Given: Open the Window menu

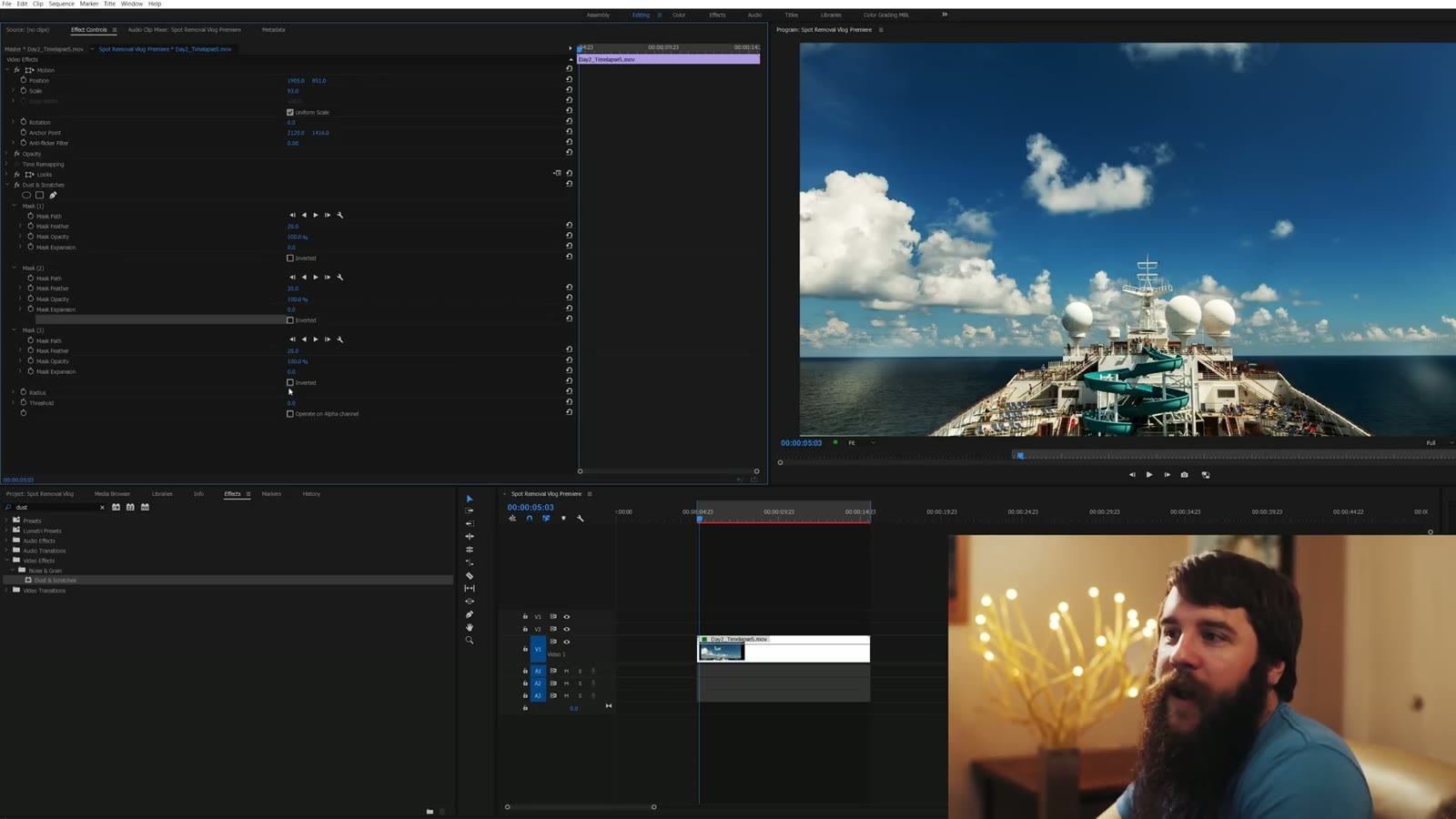Looking at the screenshot, I should [132, 4].
